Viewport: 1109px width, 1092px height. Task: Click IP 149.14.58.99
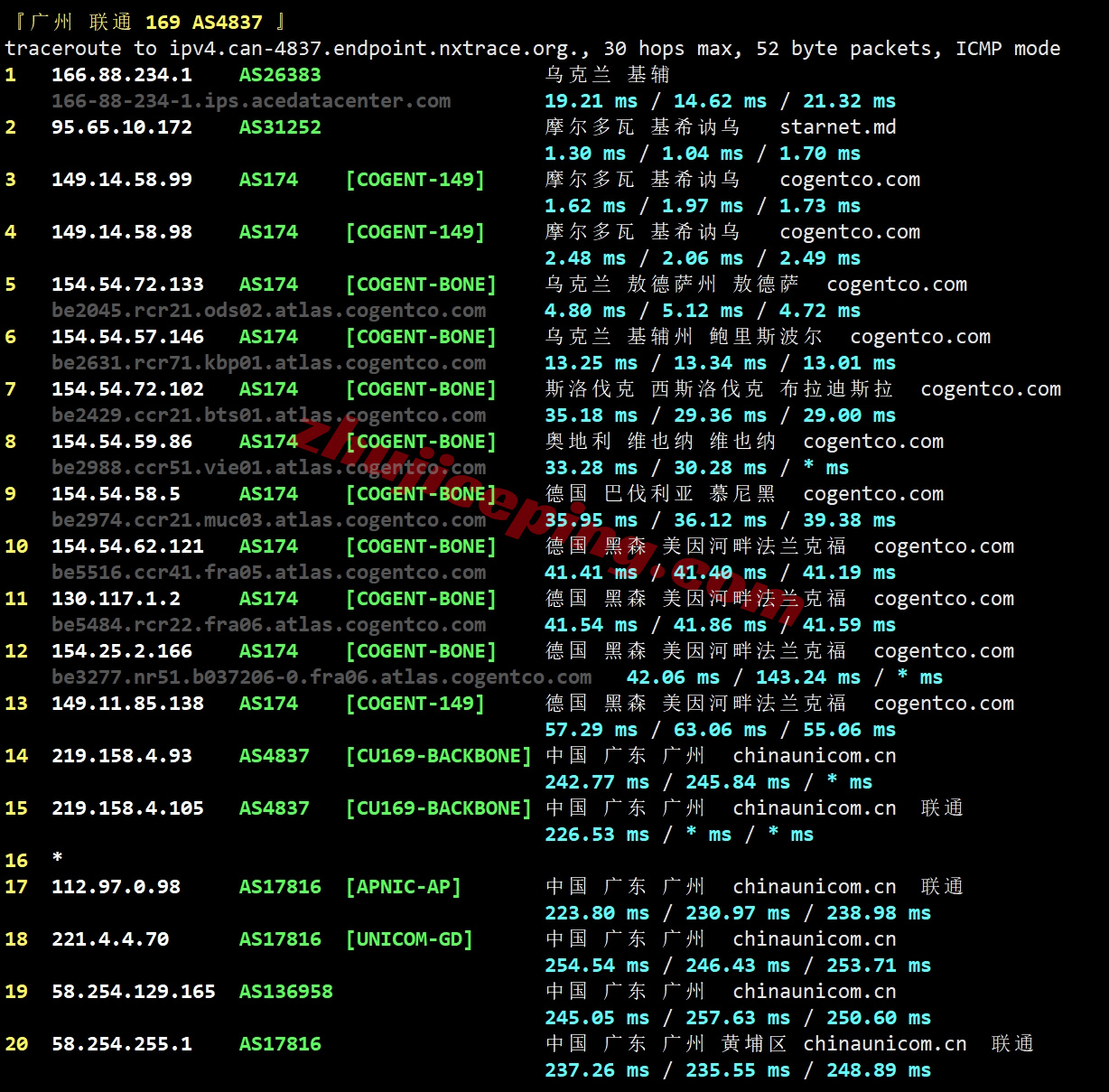[x=122, y=180]
